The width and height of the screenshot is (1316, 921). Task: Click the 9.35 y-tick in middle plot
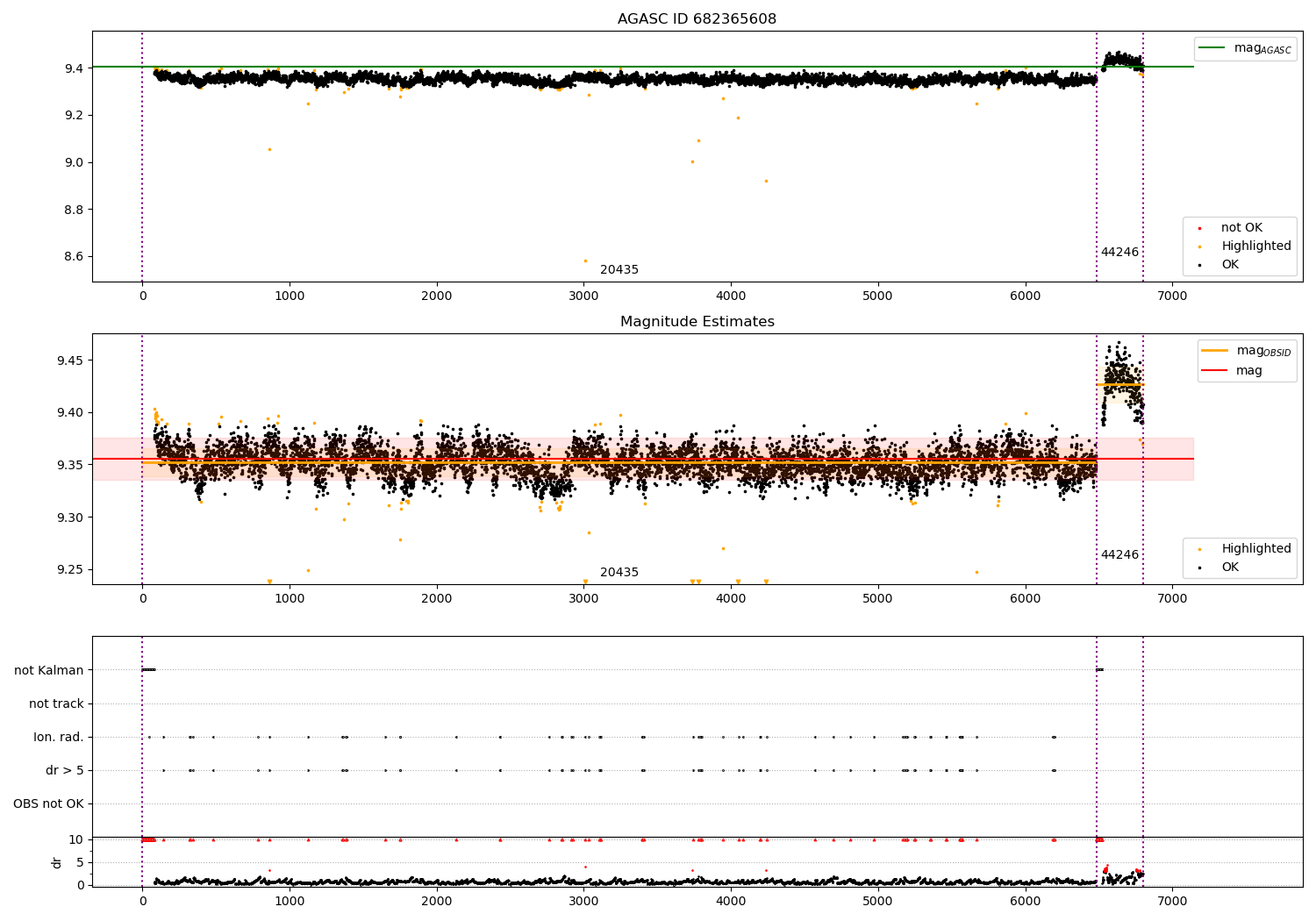coord(70,465)
